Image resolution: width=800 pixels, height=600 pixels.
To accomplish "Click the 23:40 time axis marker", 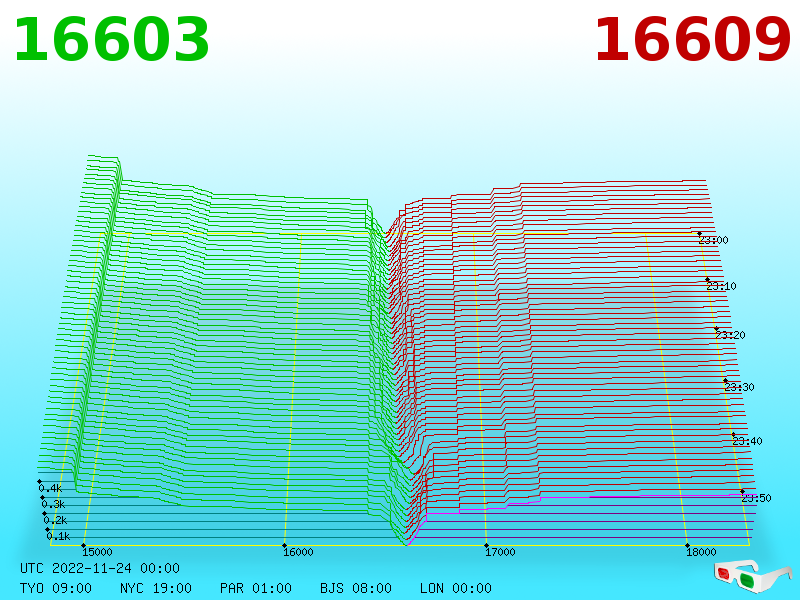I will [747, 441].
